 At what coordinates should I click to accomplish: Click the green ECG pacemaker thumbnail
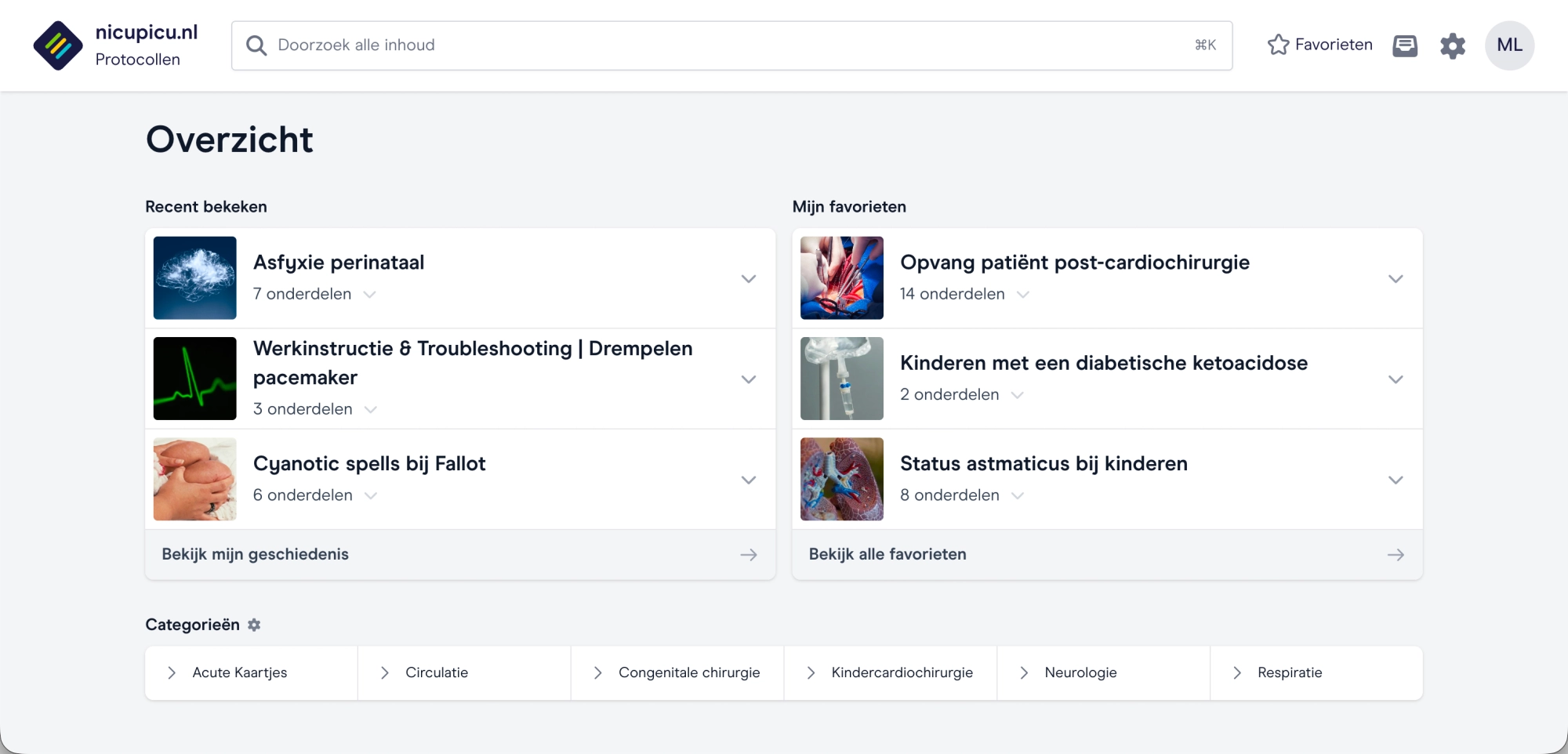click(194, 379)
